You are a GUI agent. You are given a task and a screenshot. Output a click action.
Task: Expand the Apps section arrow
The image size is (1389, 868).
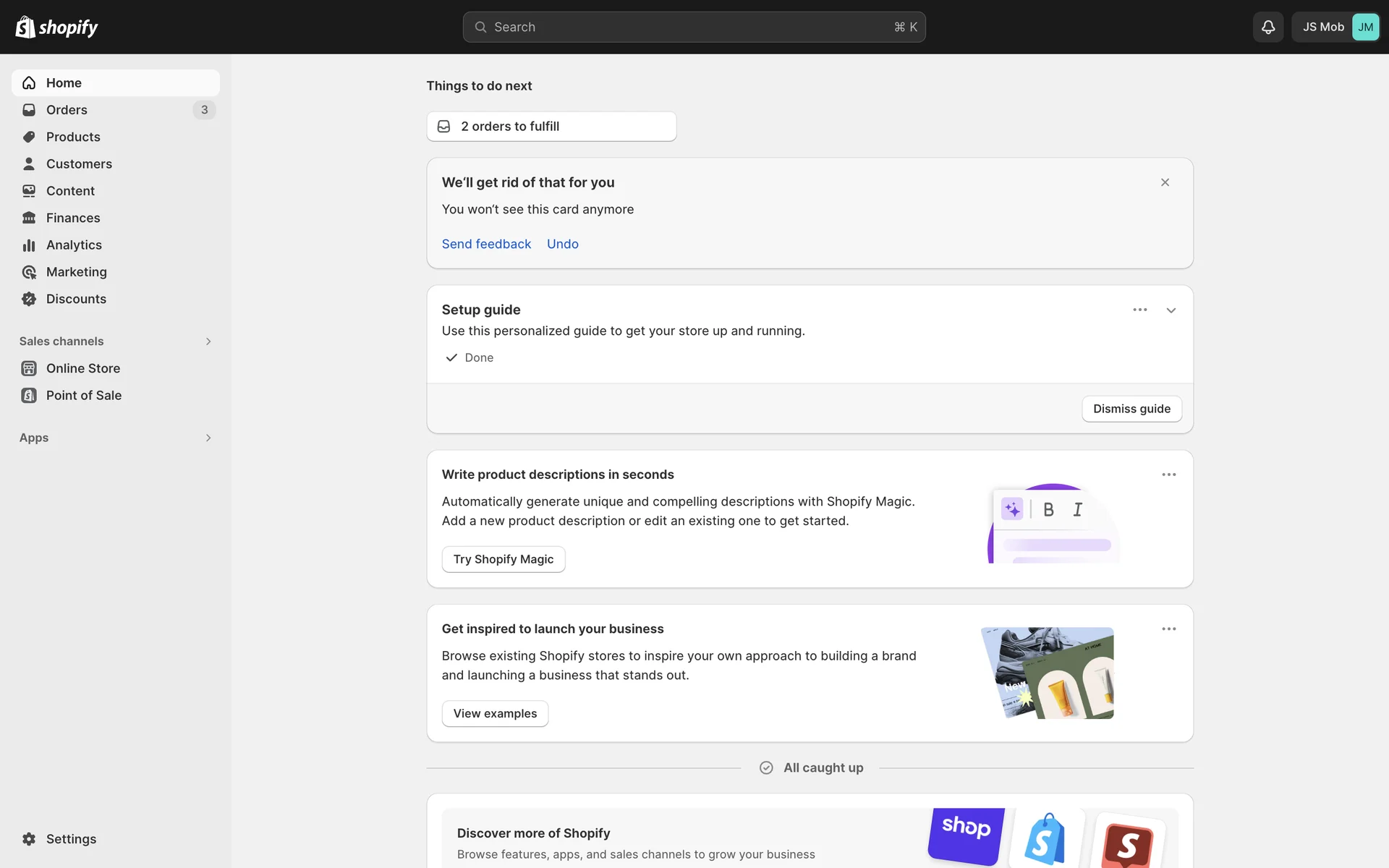(208, 438)
